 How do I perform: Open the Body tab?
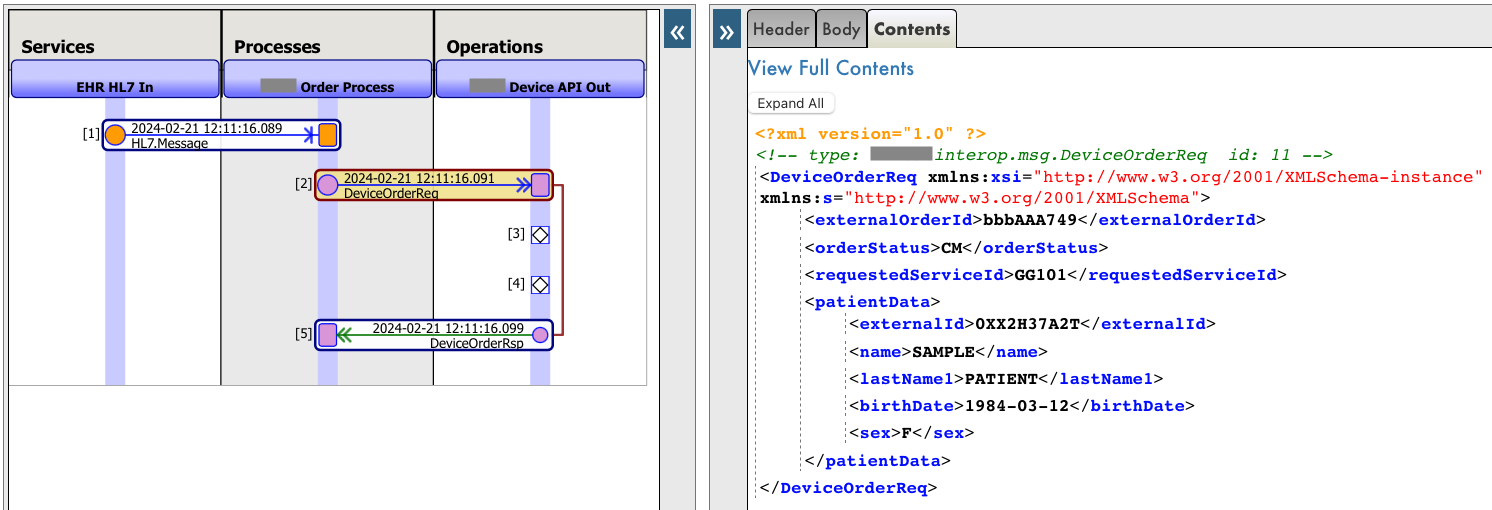[x=841, y=29]
